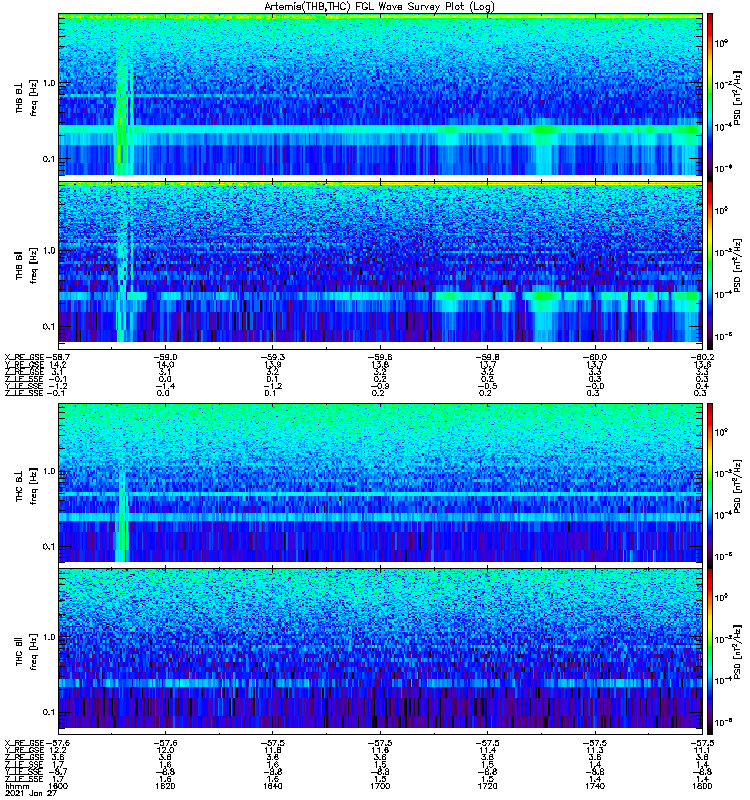Viewport: 750px width, 800px height.
Task: Click the '10⁻⁴' color bar tick of THB B⊥
Action: pos(722,127)
